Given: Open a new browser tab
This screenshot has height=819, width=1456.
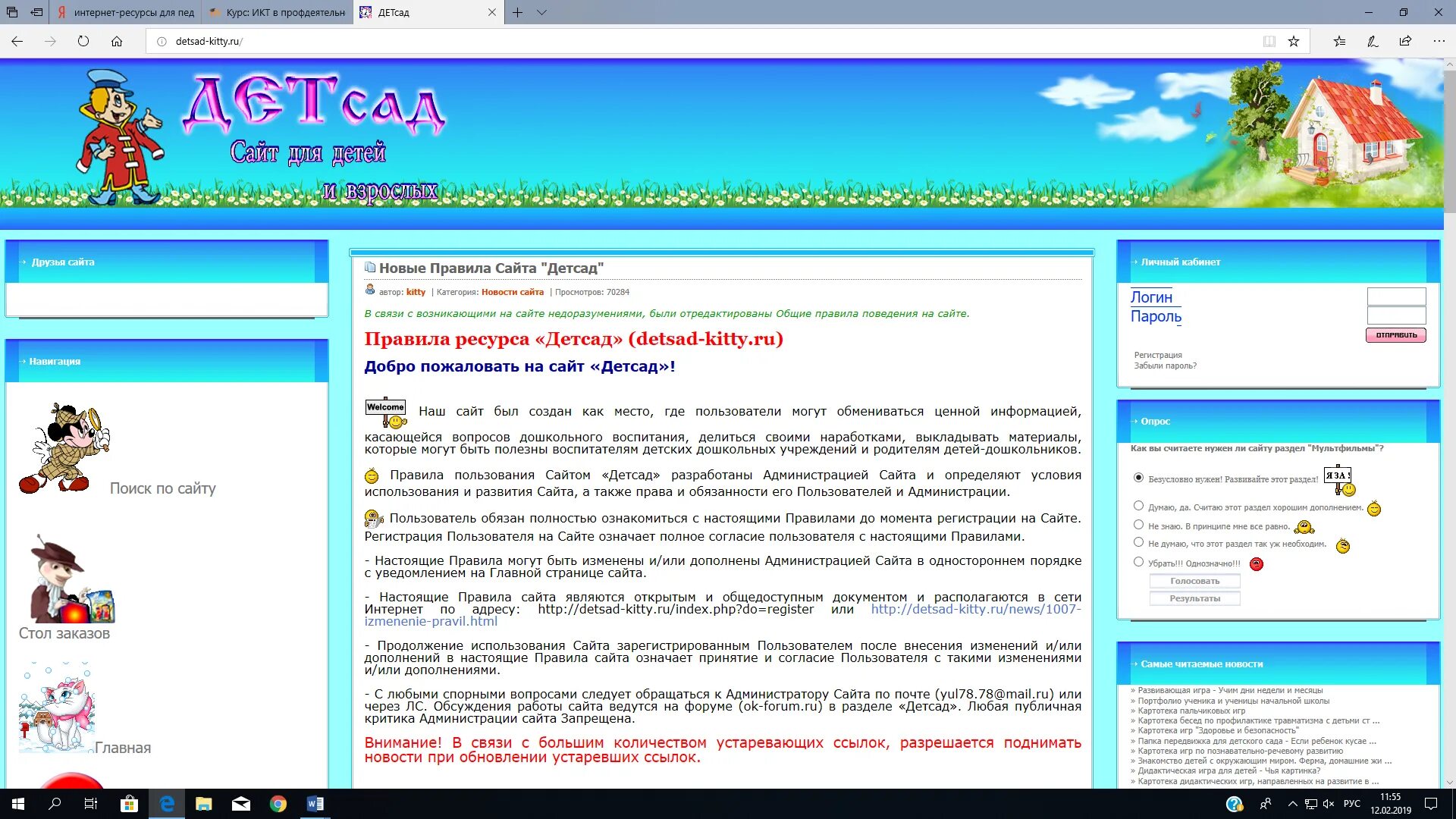Looking at the screenshot, I should pyautogui.click(x=517, y=12).
